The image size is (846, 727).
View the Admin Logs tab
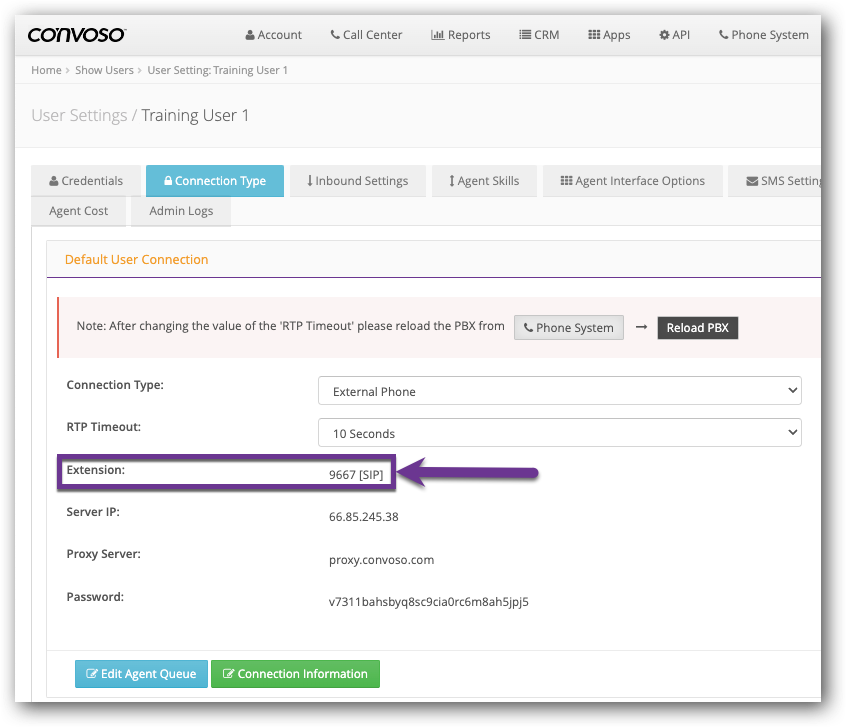coord(181,211)
